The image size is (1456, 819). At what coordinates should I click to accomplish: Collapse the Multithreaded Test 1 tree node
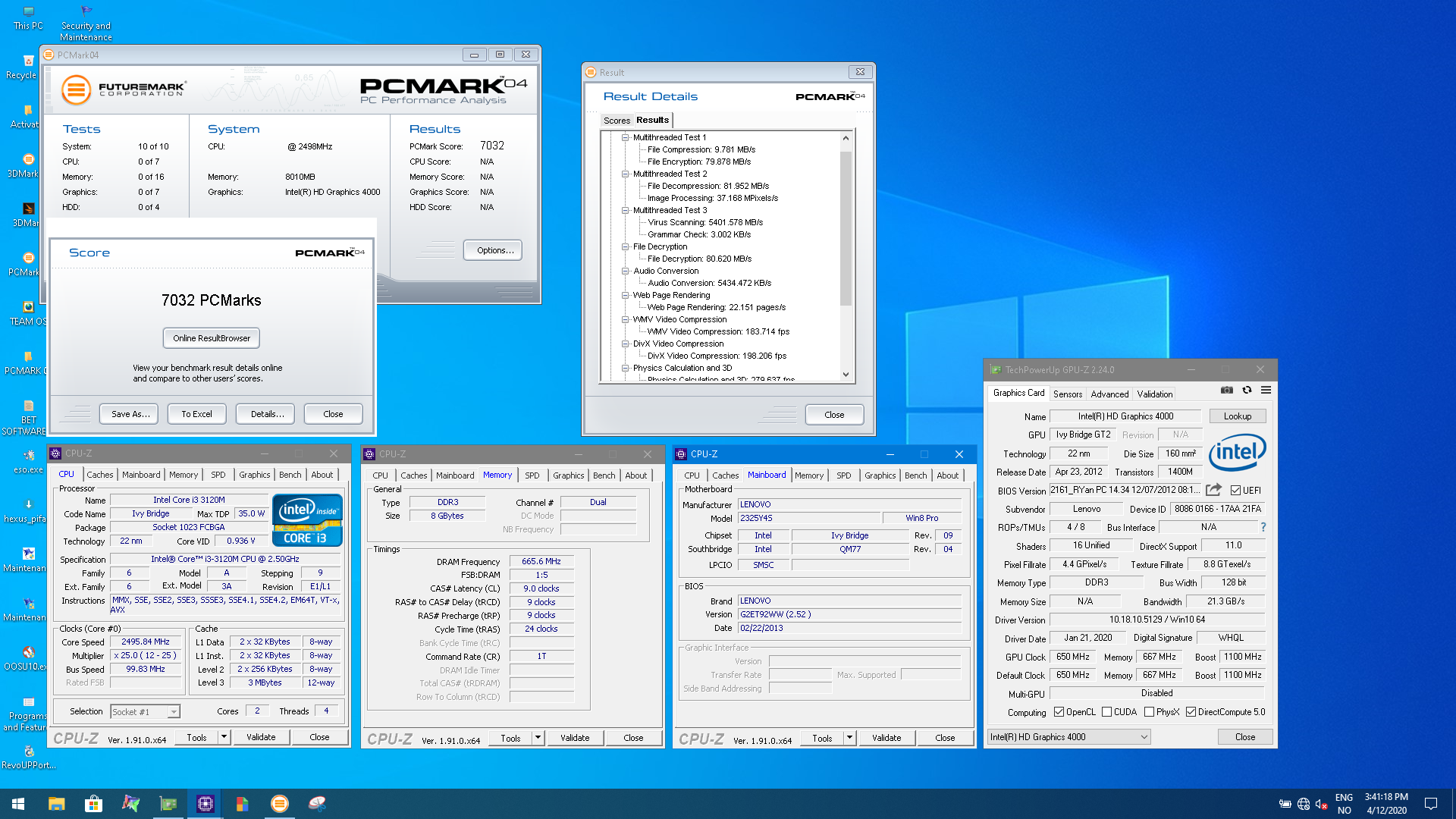click(626, 137)
